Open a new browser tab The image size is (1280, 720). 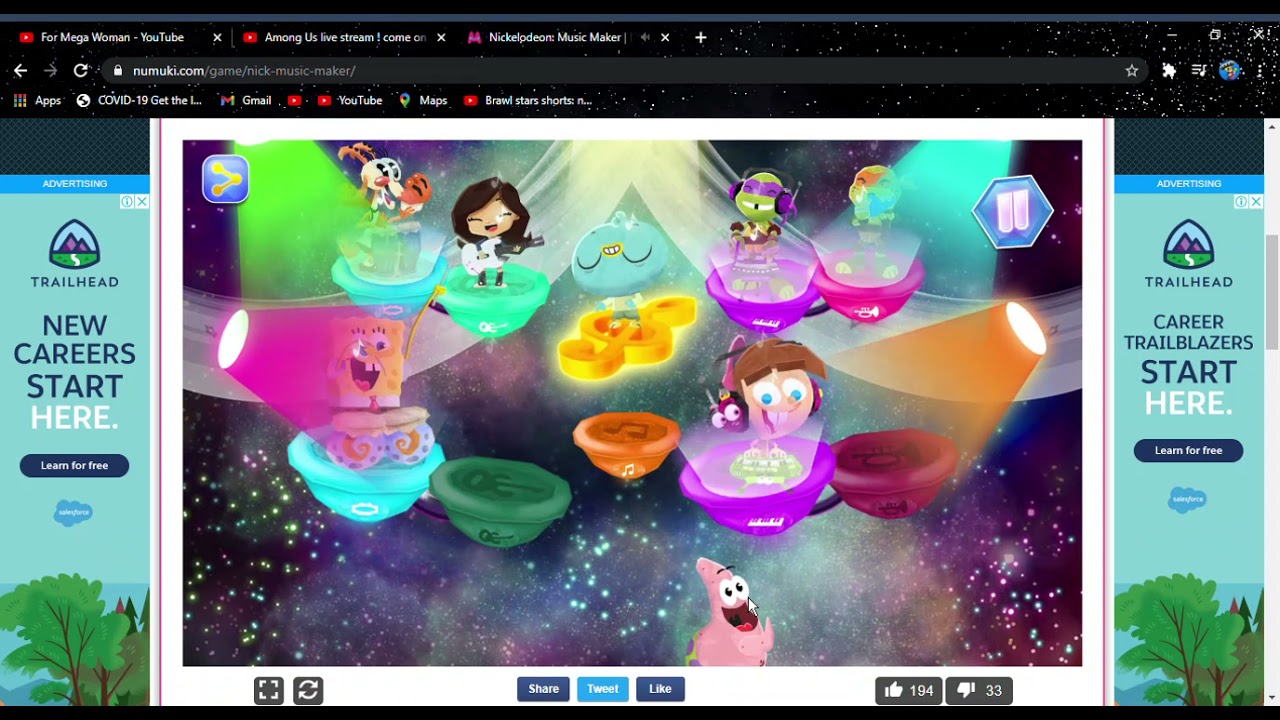pos(701,37)
